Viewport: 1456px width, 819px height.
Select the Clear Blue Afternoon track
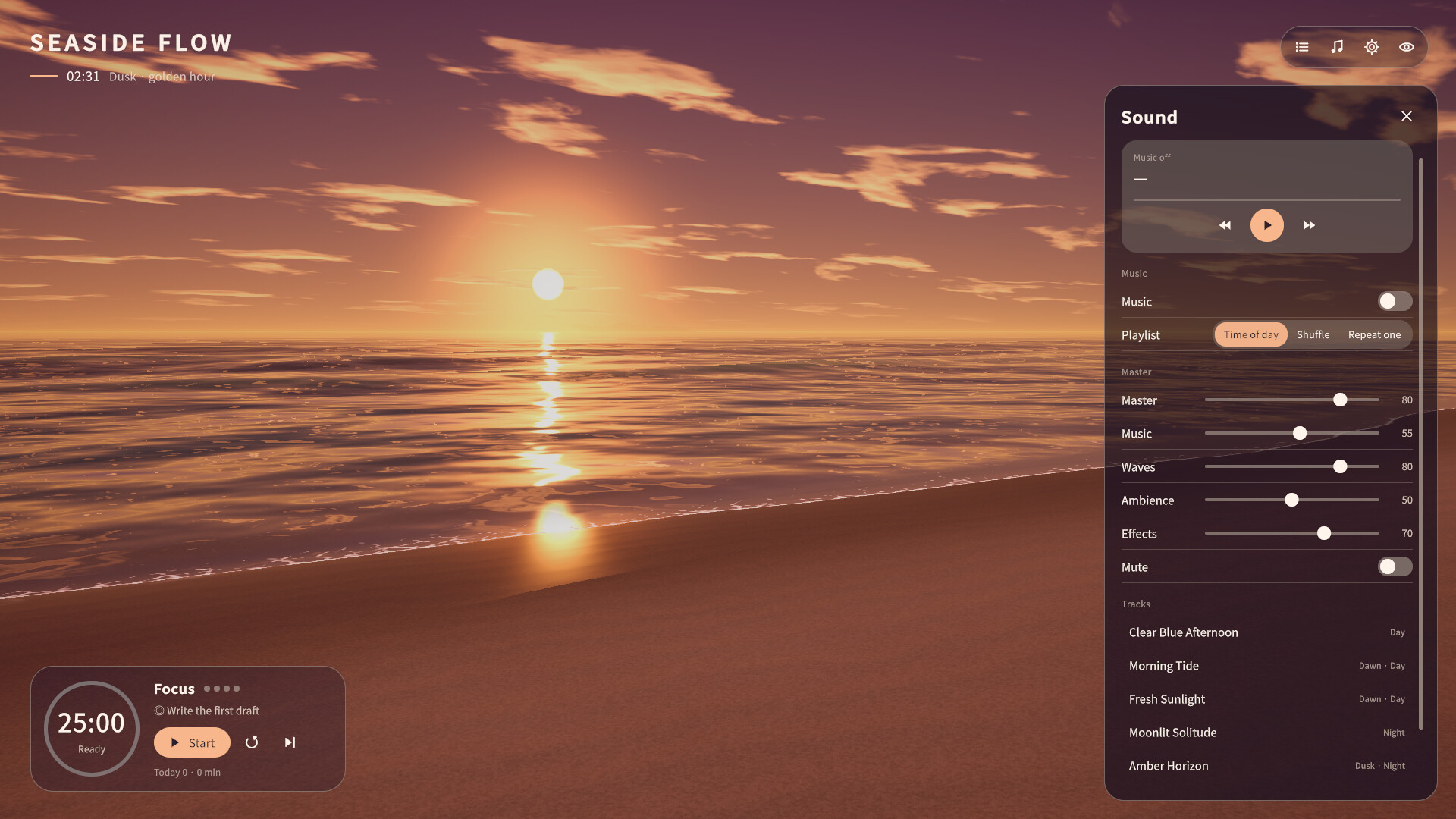1267,632
